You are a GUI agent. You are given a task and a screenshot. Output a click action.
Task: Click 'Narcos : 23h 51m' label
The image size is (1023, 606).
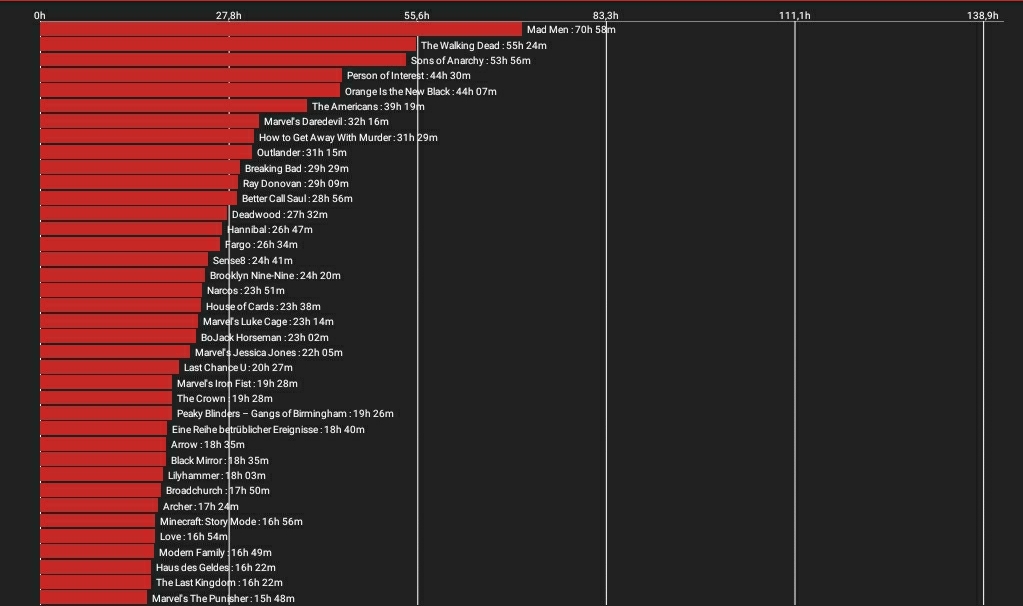coord(245,291)
